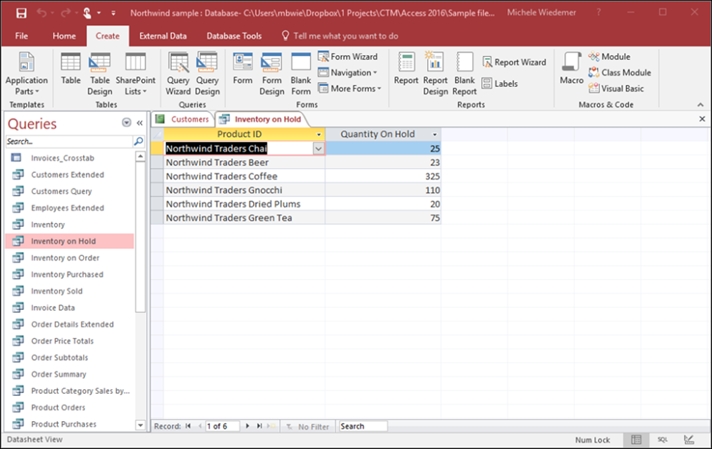Screen dimensions: 712x449
Task: Create a new Form from ribbon
Action: point(242,69)
